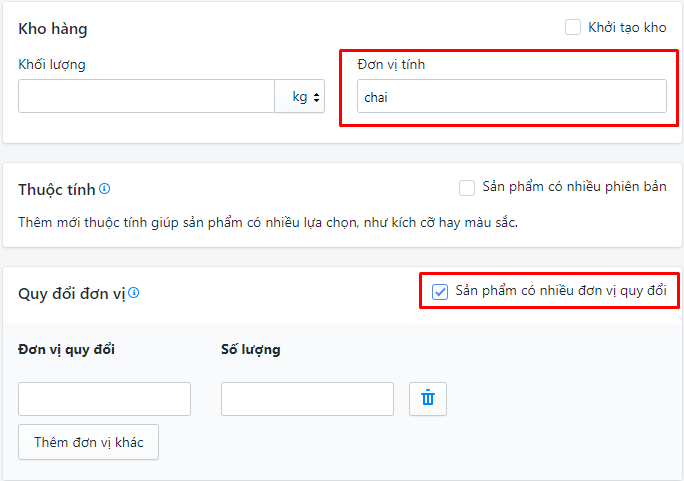The image size is (684, 481).
Task: Click the Khối lượng field label
Action: (52, 65)
